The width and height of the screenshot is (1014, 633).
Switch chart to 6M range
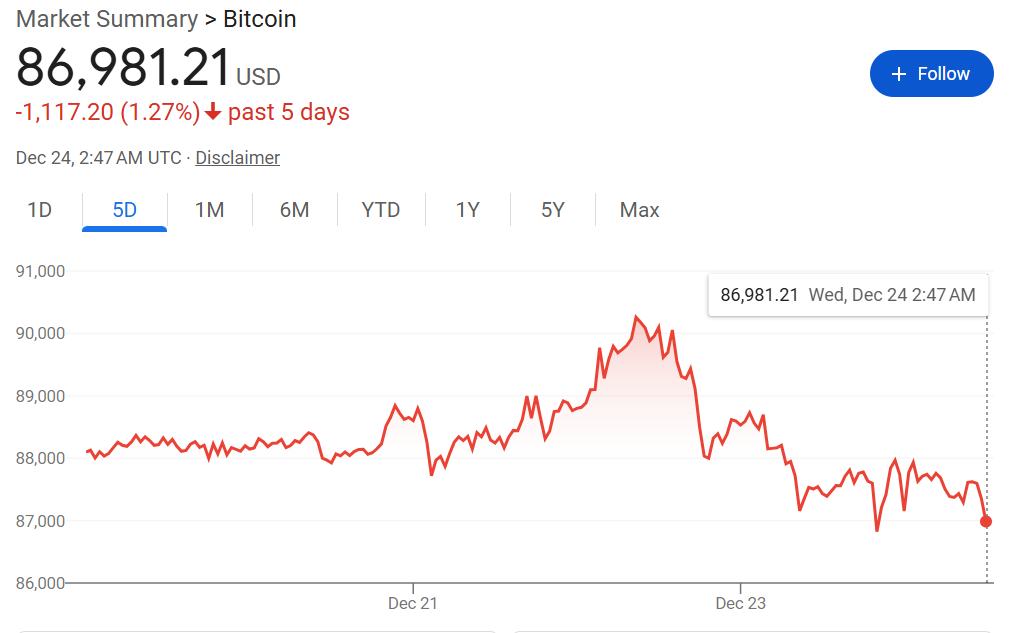point(294,210)
